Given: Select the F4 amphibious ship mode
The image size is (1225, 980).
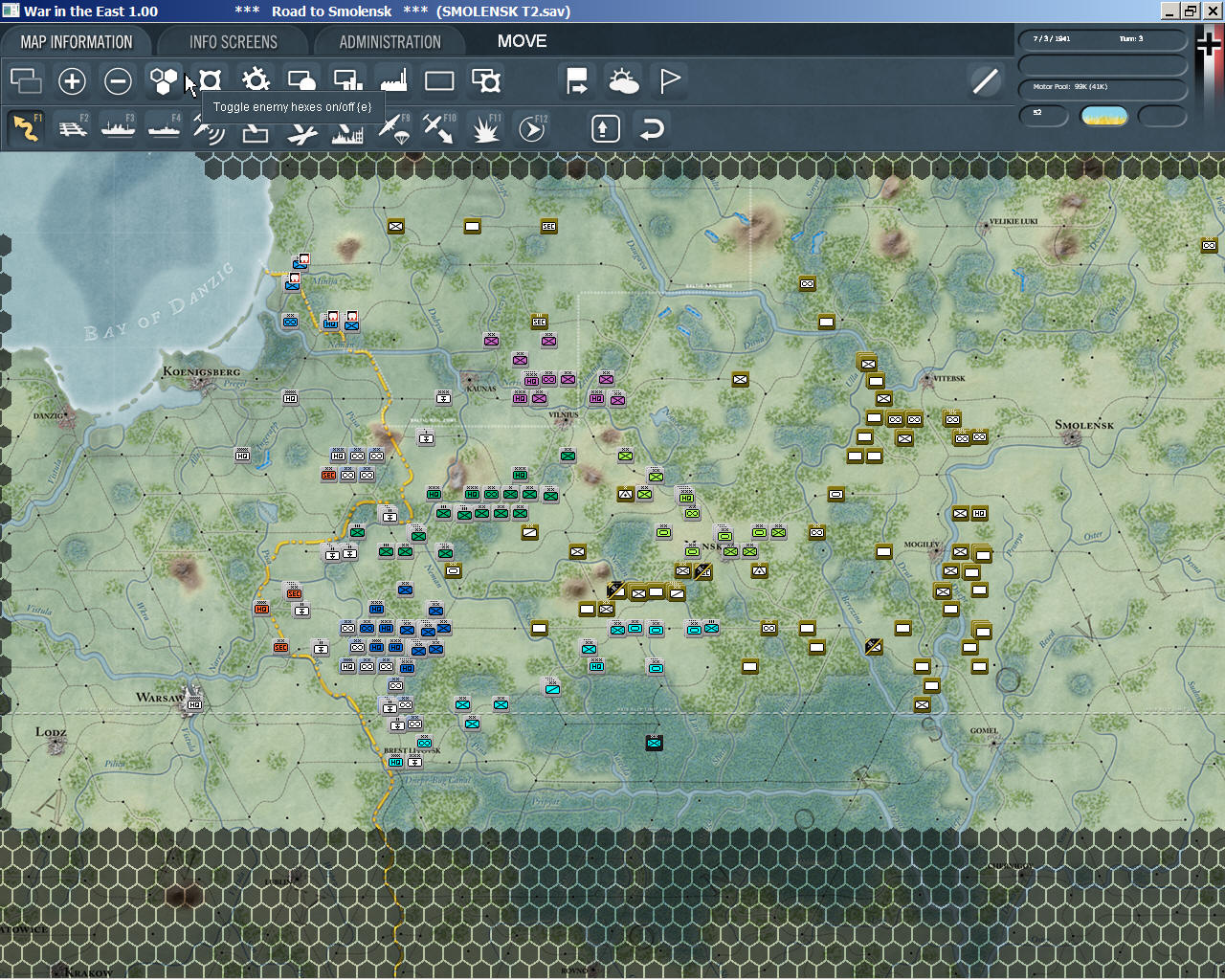Looking at the screenshot, I should 164,128.
